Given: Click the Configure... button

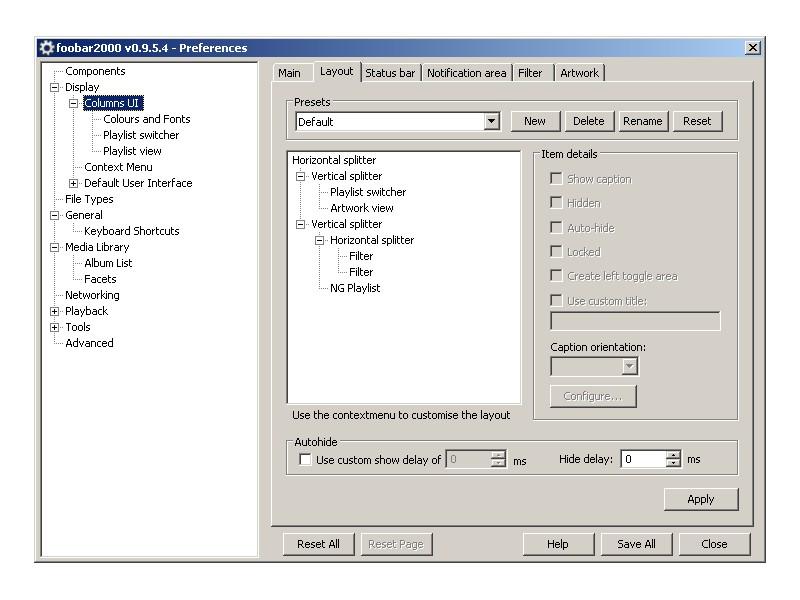Looking at the screenshot, I should [x=593, y=396].
